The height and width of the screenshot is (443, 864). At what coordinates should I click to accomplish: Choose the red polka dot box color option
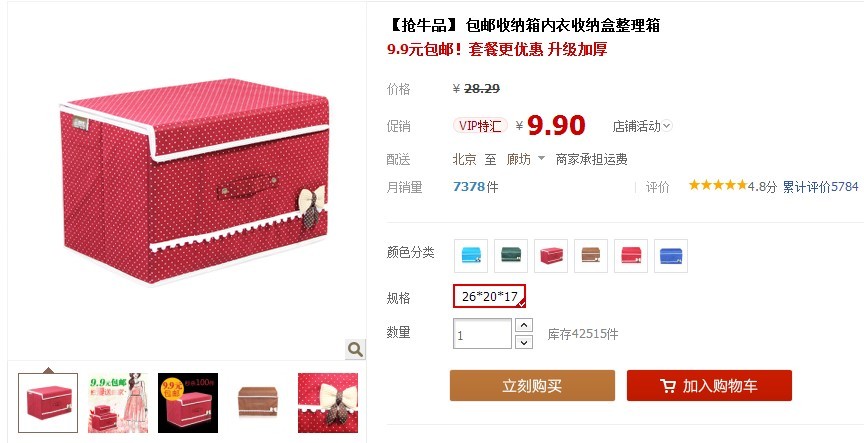551,256
